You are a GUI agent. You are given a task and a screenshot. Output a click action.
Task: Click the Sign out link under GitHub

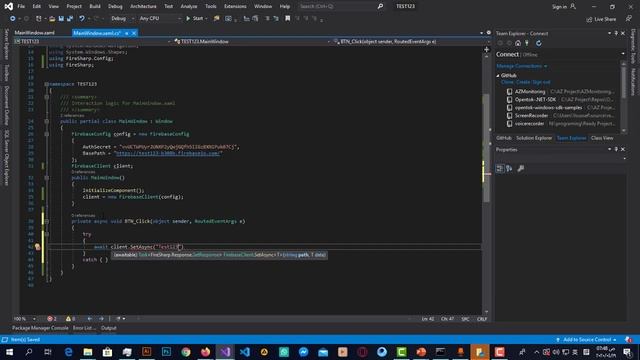pyautogui.click(x=541, y=82)
